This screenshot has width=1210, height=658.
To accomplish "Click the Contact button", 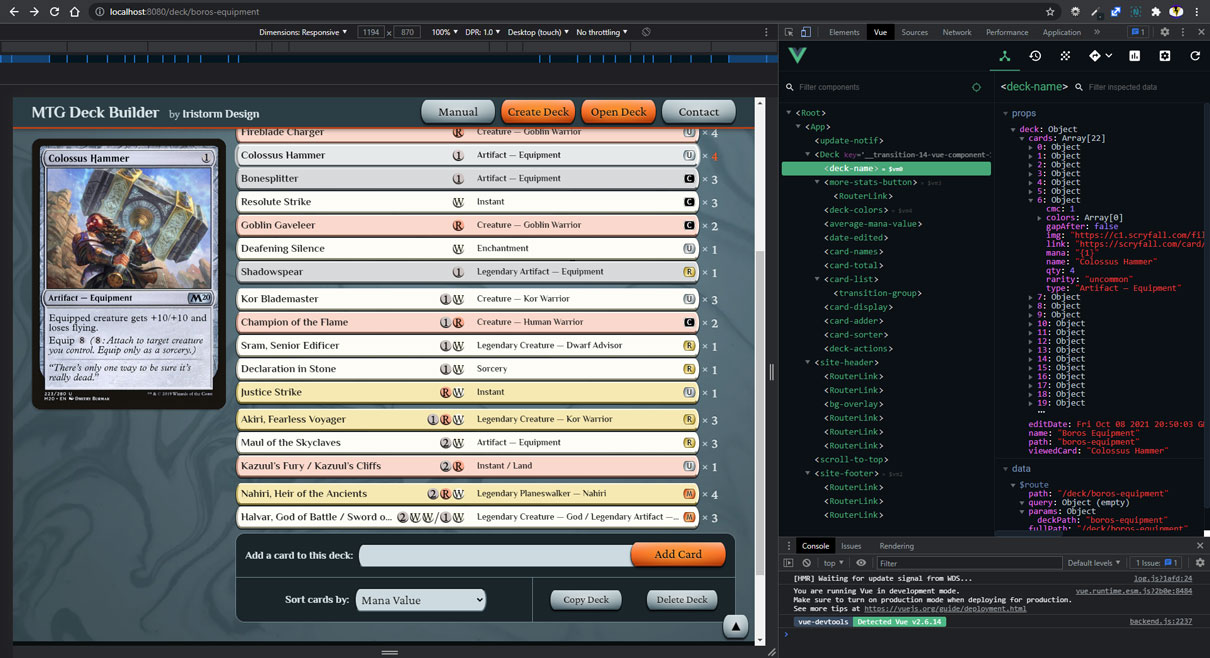I will coord(699,112).
